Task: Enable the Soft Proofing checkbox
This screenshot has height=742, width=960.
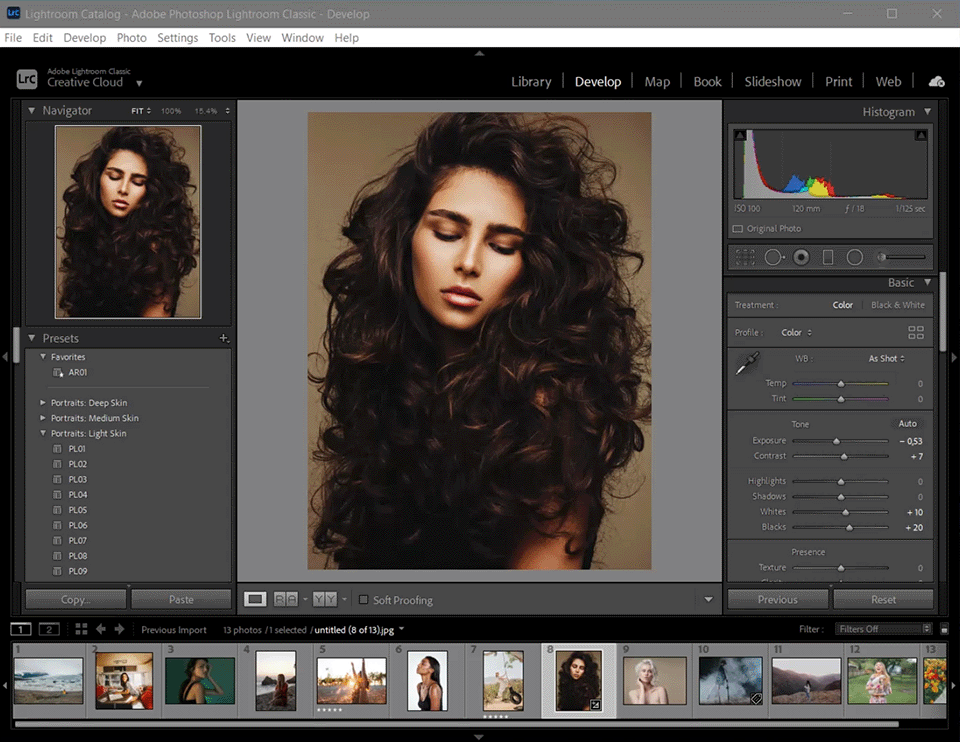Action: coord(364,599)
